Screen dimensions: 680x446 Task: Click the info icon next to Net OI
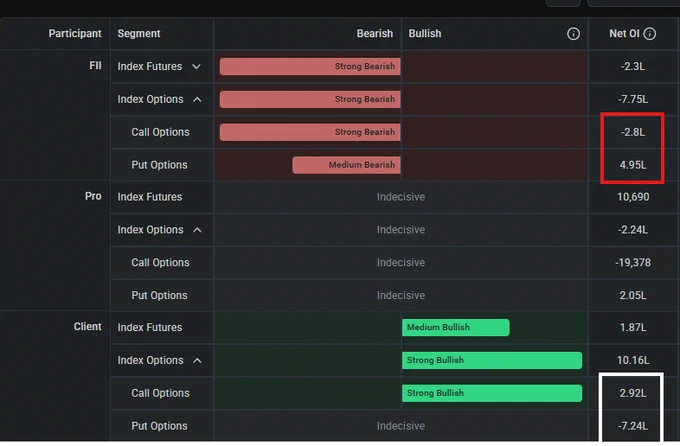click(649, 34)
